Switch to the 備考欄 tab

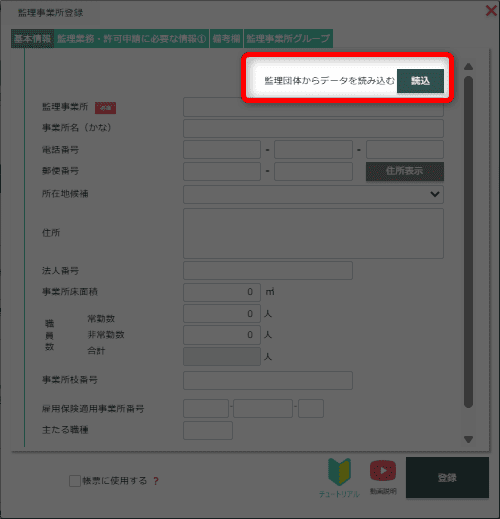click(x=226, y=39)
